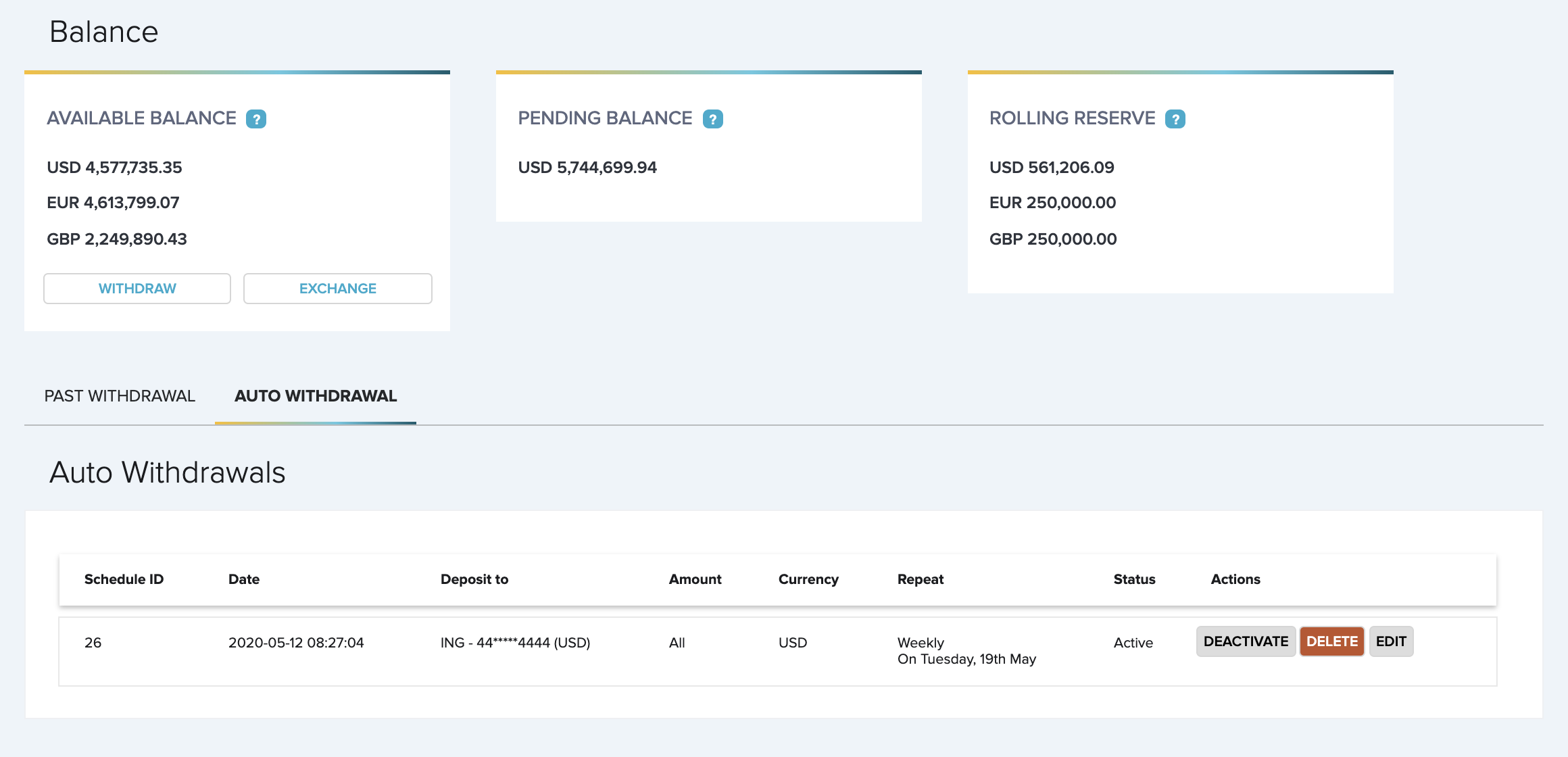Viewport: 1568px width, 757px height.
Task: Click the Rolling Reserve help icon
Action: (1175, 119)
